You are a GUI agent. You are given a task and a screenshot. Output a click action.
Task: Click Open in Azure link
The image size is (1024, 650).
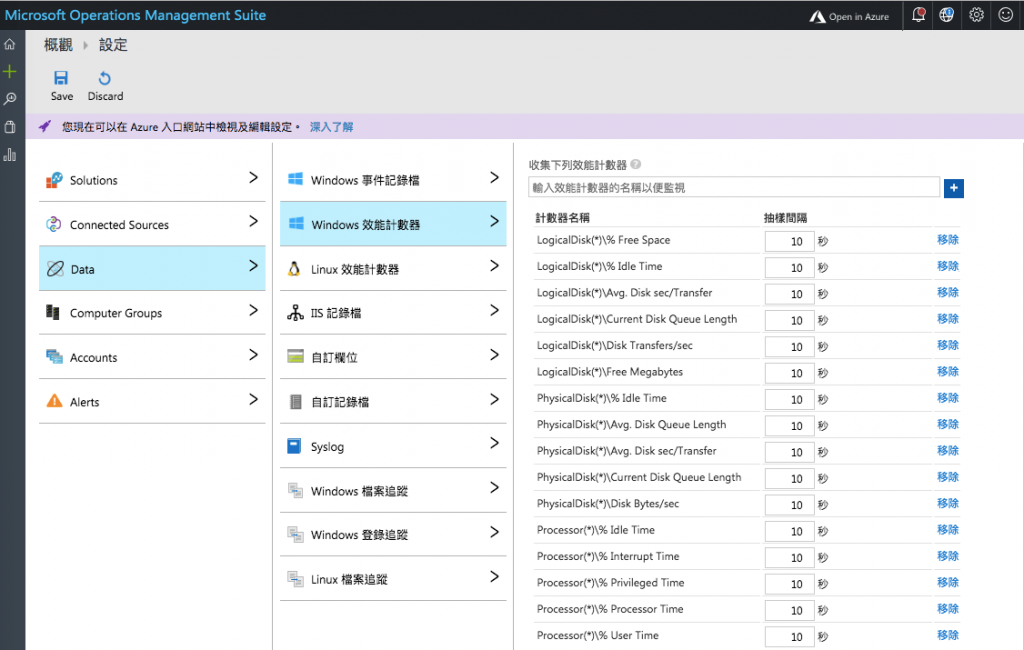[x=849, y=16]
